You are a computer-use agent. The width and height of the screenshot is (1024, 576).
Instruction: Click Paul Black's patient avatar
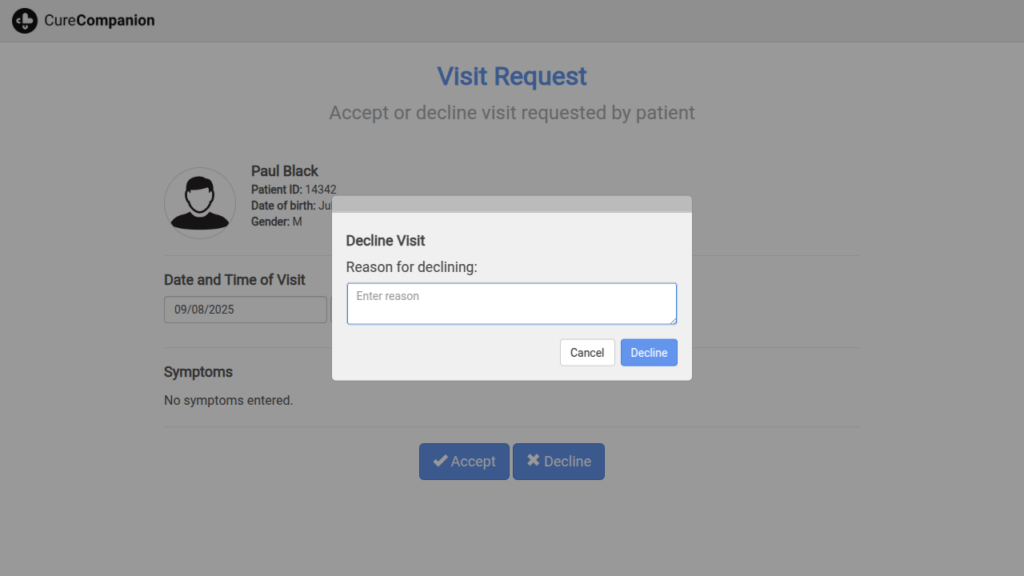pyautogui.click(x=200, y=203)
